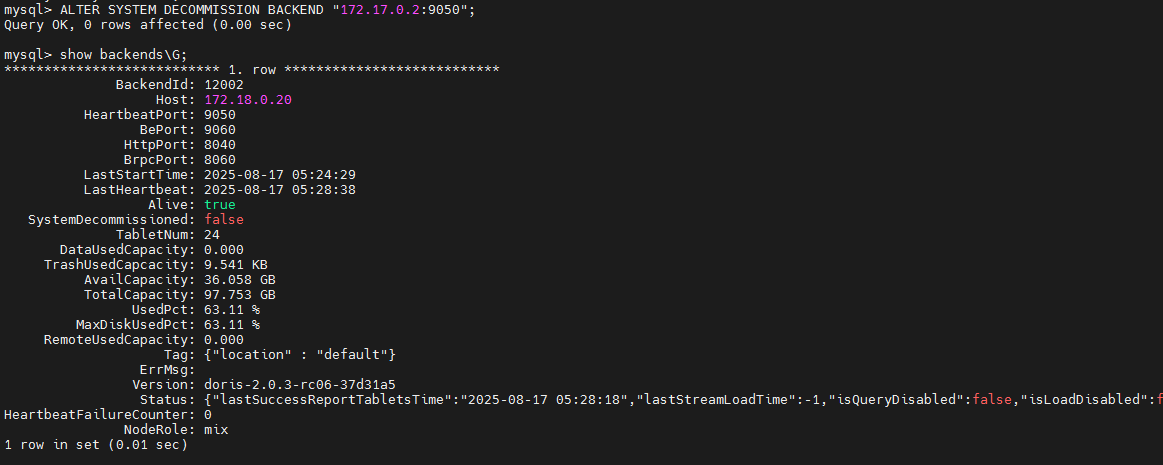The height and width of the screenshot is (465, 1163).
Task: Click the BePort value 9060
Action: (x=219, y=130)
